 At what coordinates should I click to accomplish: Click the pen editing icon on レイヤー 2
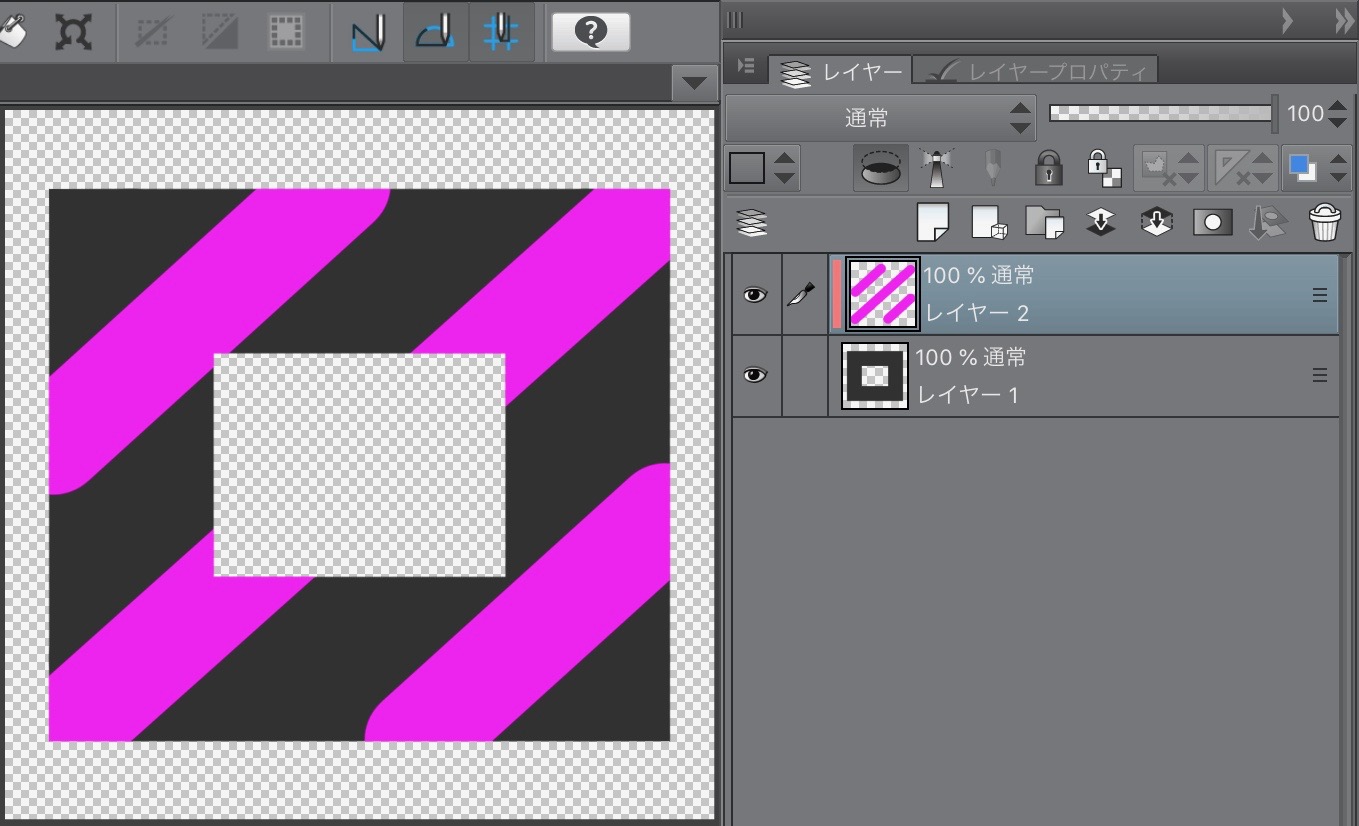[x=803, y=295]
